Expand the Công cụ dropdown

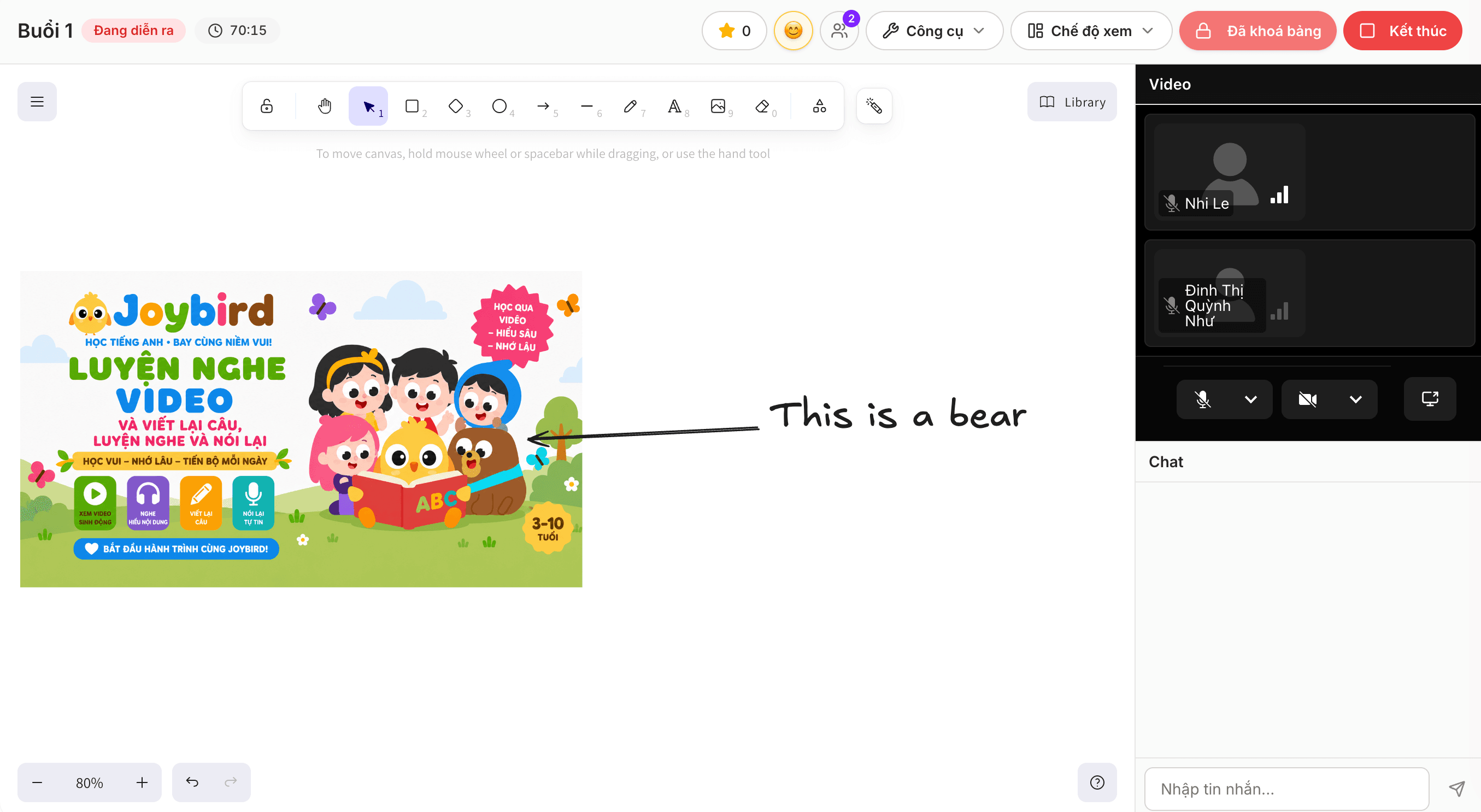tap(935, 31)
